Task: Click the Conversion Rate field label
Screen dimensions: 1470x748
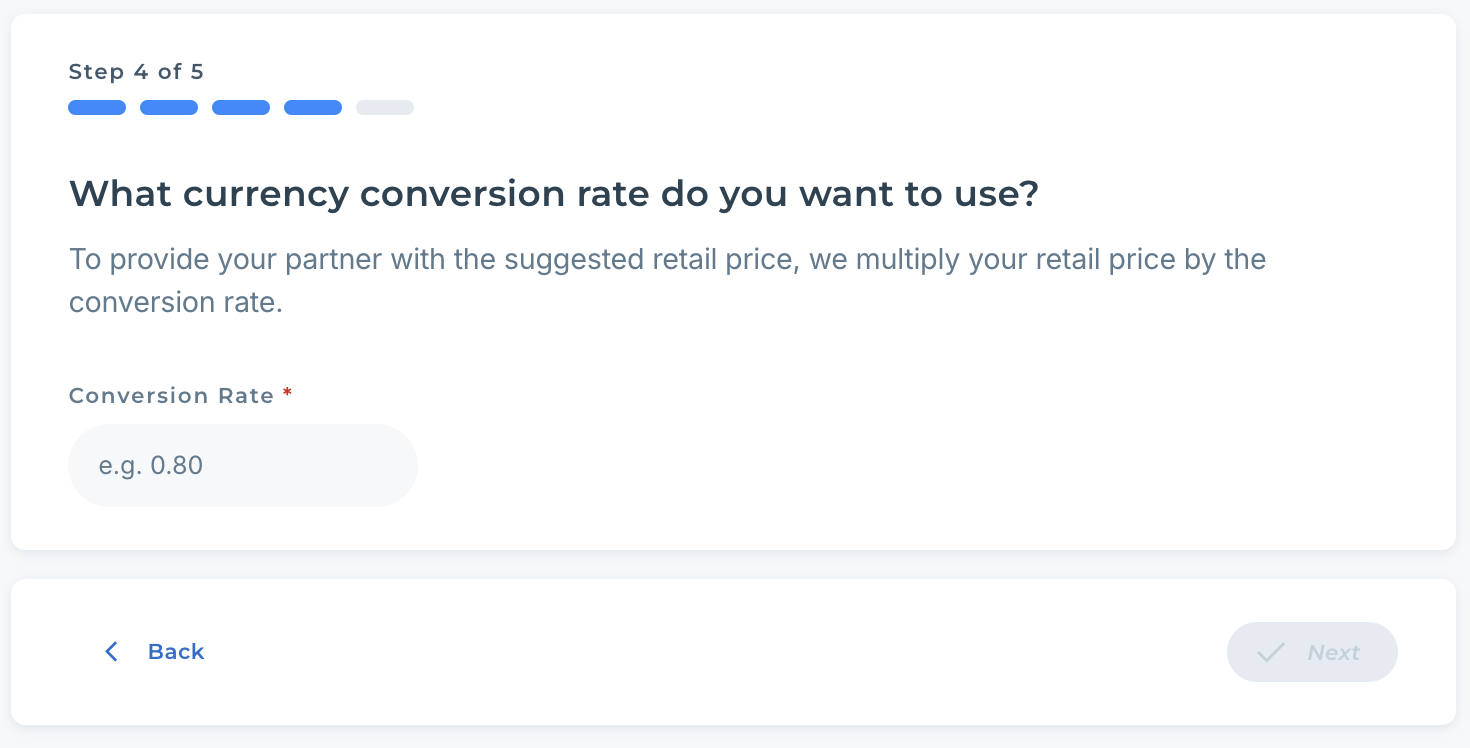Action: 171,396
